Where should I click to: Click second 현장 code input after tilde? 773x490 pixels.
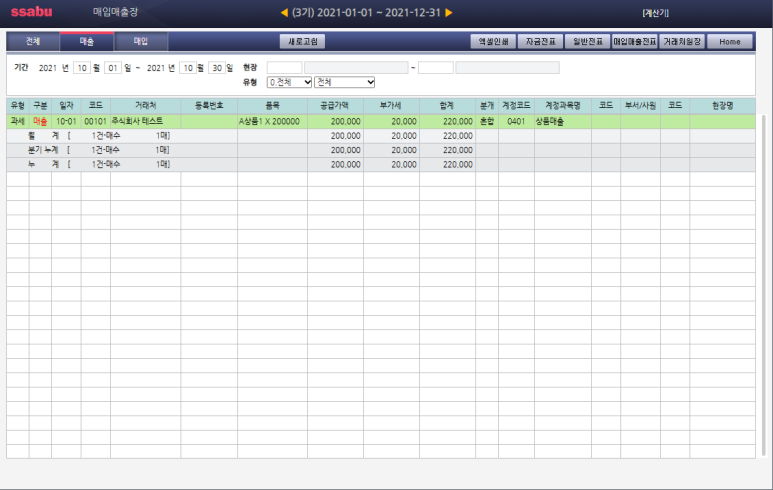coord(436,68)
